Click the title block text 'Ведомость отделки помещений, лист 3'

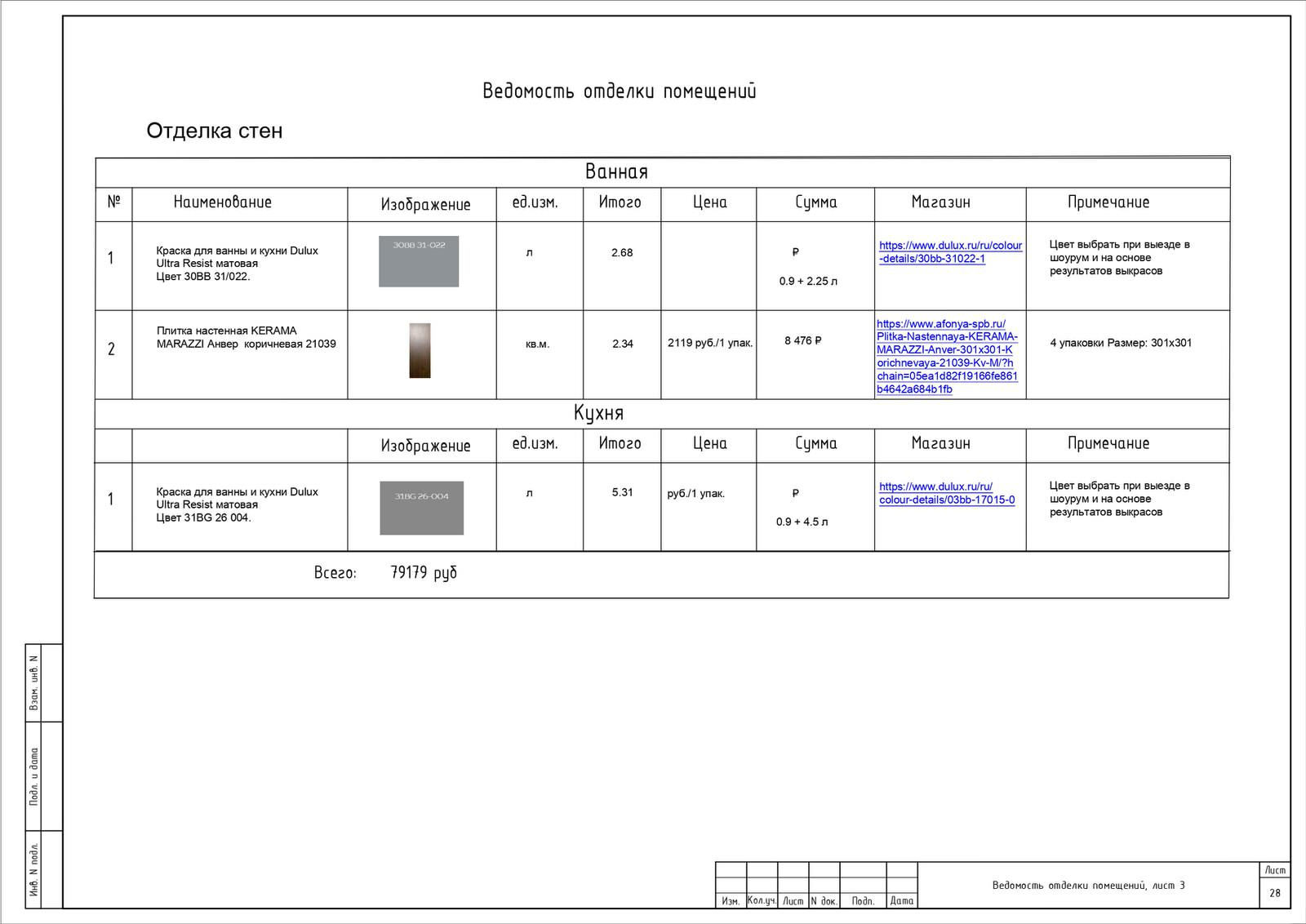1089,885
